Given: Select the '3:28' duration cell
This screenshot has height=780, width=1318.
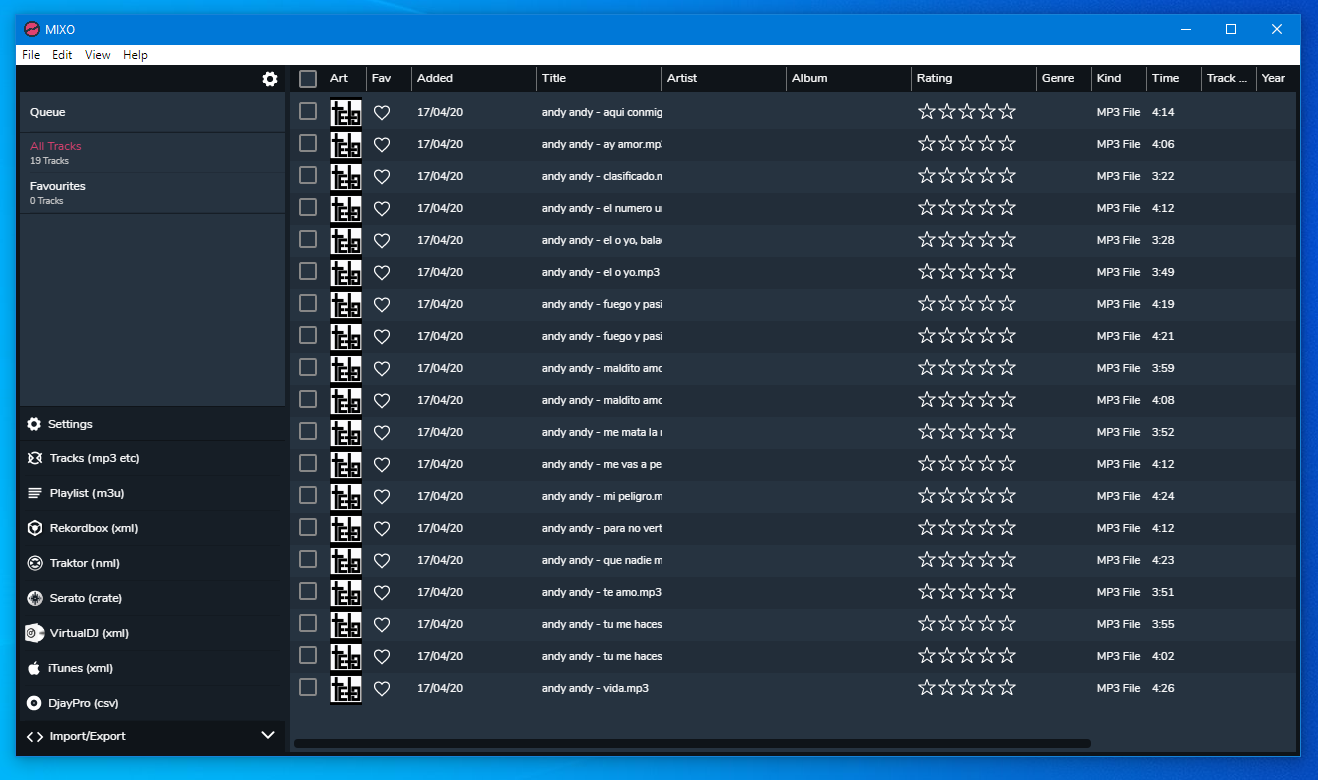Looking at the screenshot, I should [1163, 240].
